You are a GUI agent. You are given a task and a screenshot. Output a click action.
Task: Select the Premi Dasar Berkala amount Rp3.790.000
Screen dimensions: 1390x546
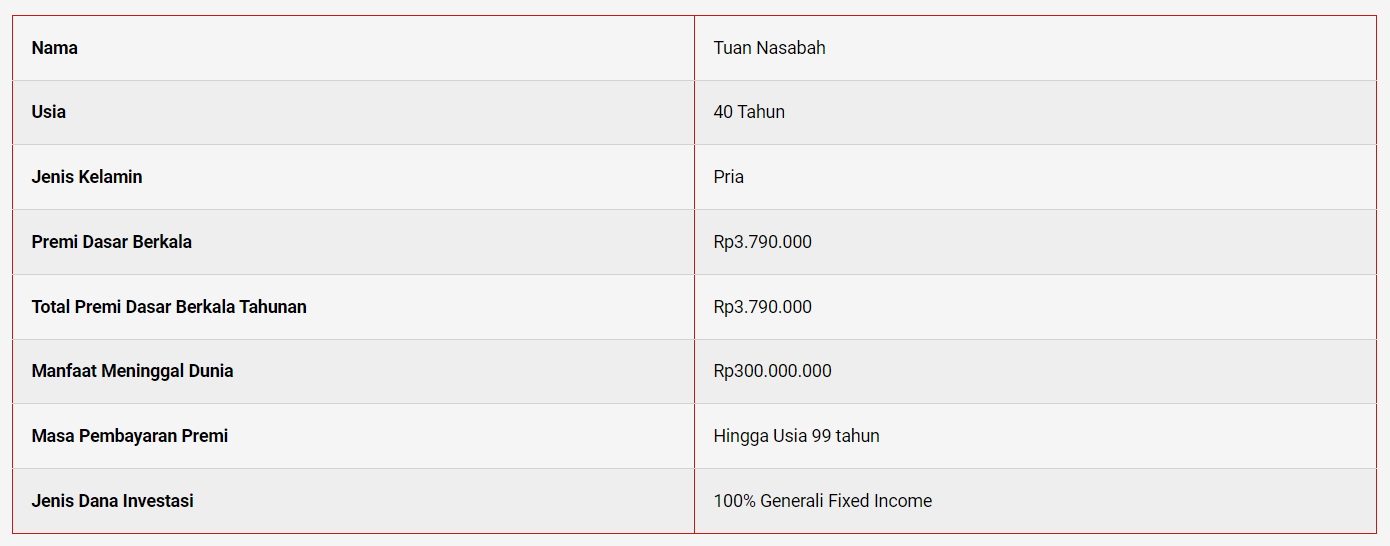763,242
